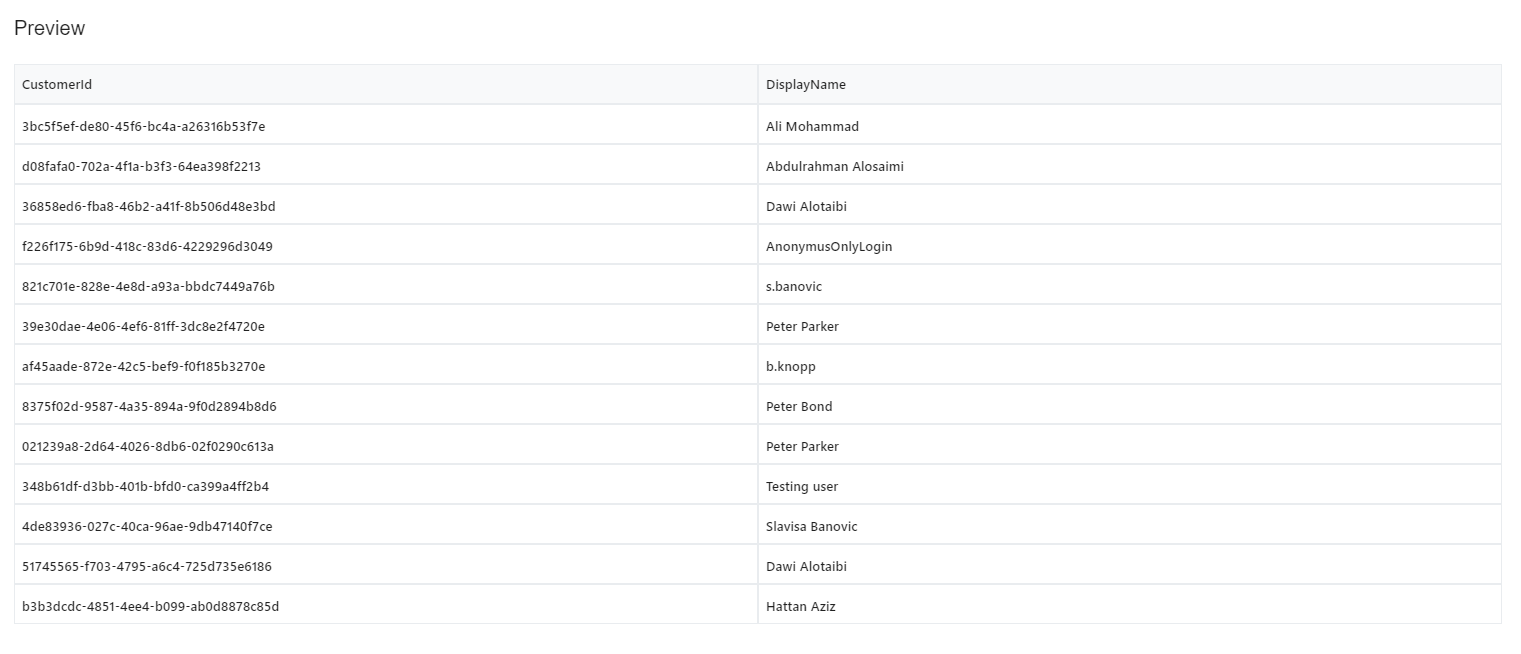Click the CustomerId column header
This screenshot has width=1521, height=654.
pyautogui.click(x=57, y=85)
